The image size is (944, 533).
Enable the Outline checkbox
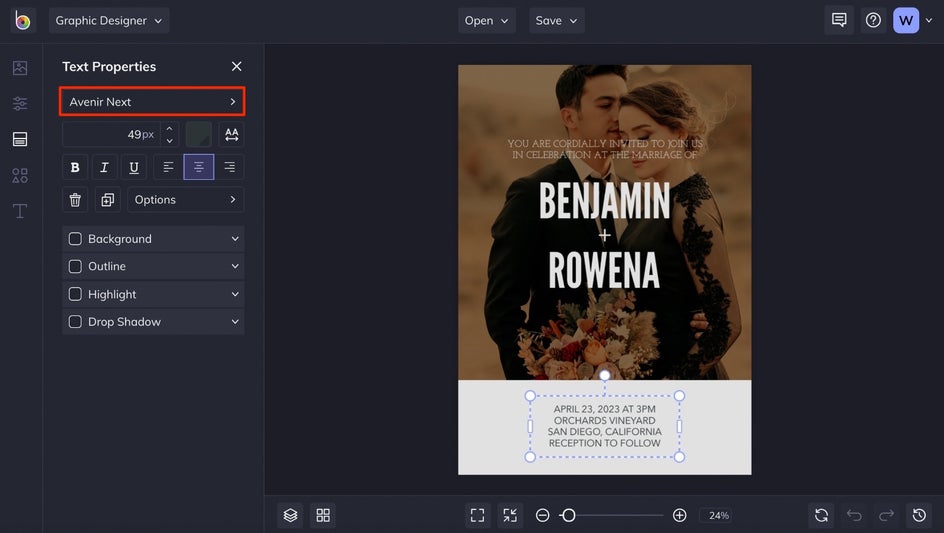(75, 266)
